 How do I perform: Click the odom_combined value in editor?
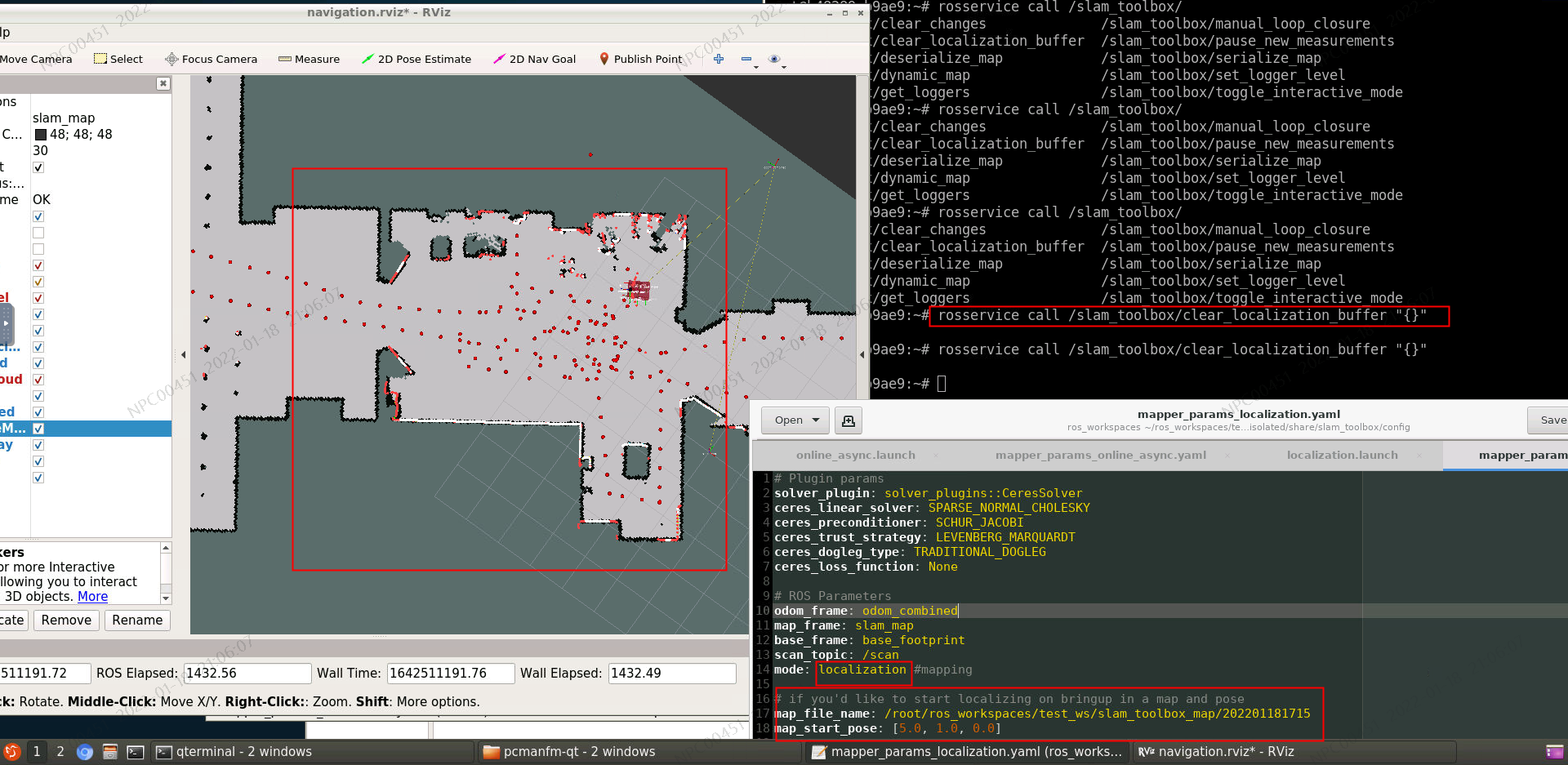[910, 611]
